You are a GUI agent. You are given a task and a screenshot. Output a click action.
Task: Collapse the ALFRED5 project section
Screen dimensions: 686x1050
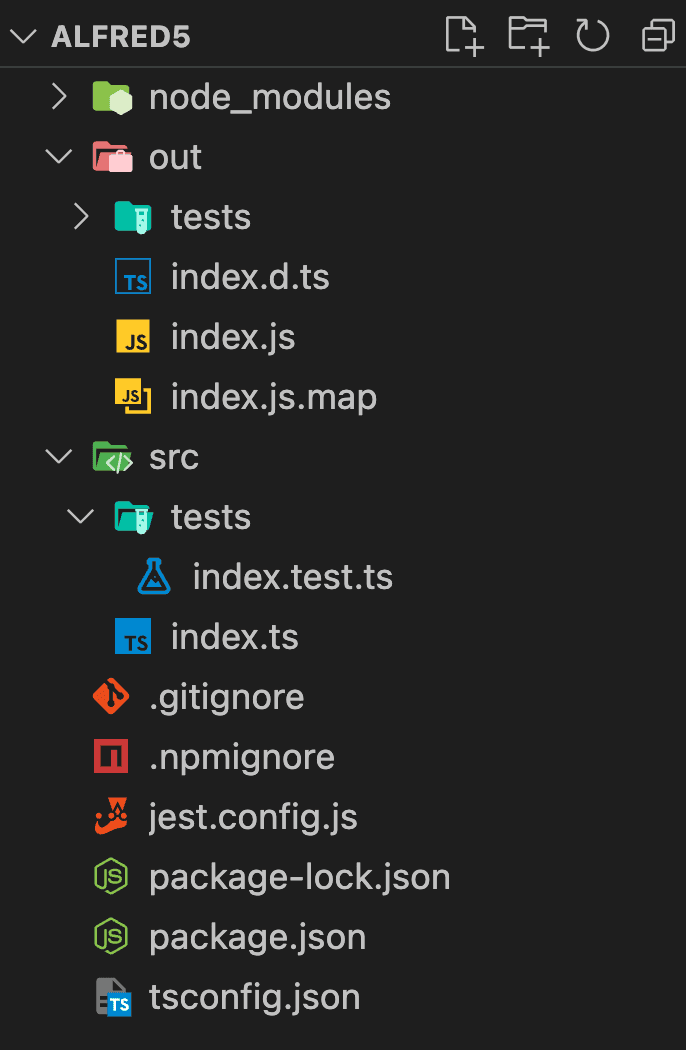click(x=22, y=37)
